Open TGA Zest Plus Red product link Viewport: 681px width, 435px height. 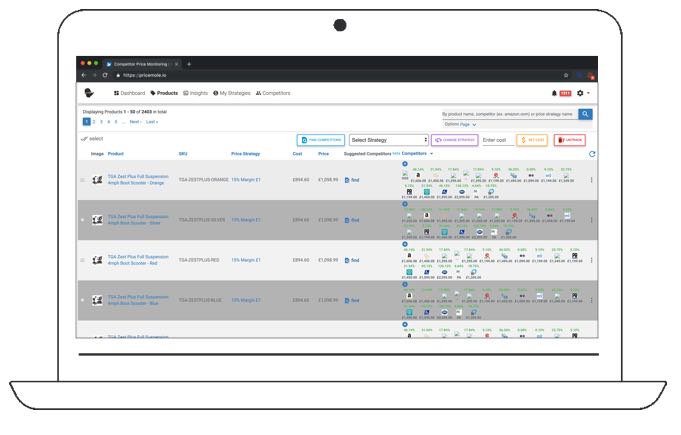pyautogui.click(x=138, y=260)
